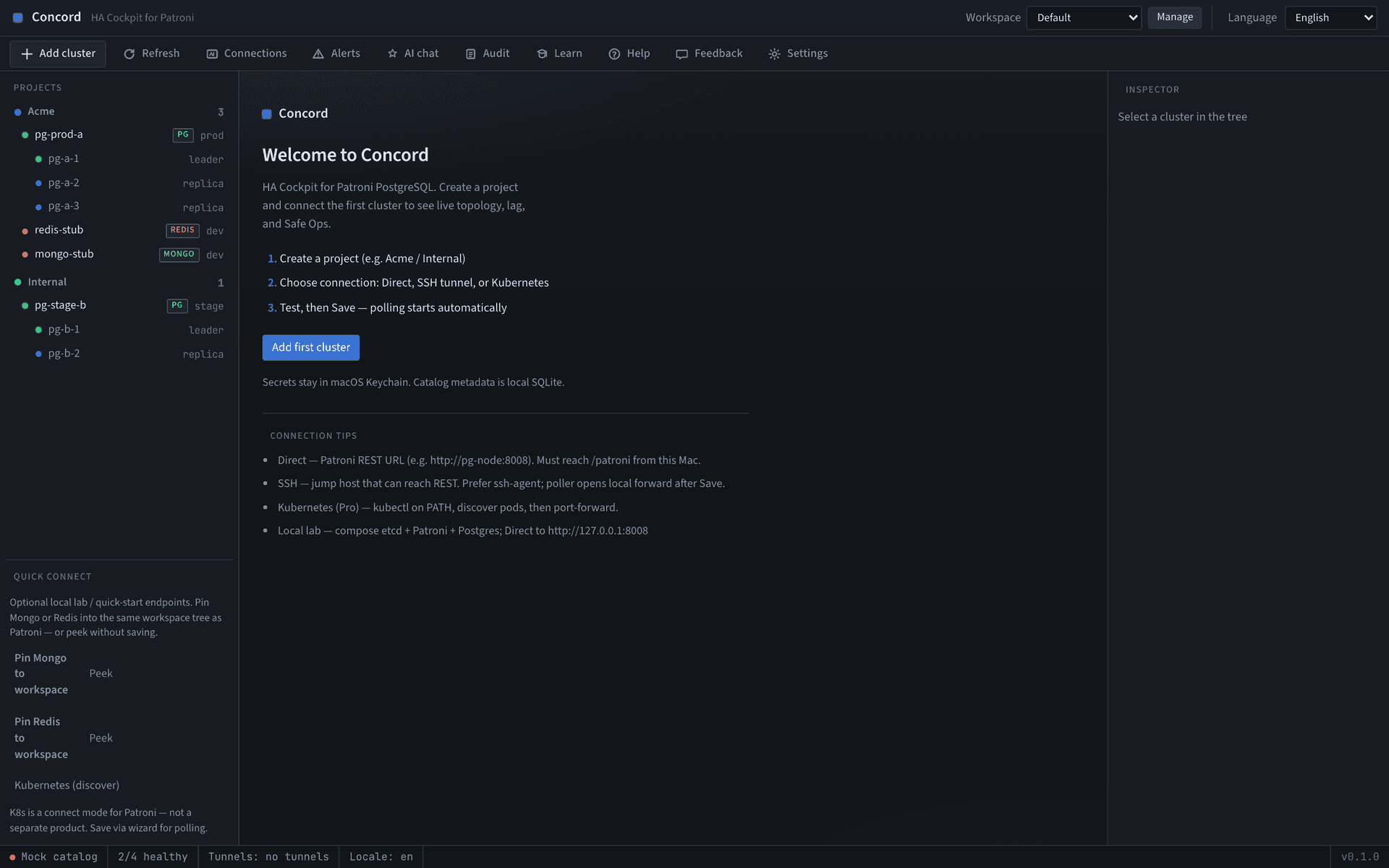Screen dimensions: 1389x868
Task: Open the Learn menu item
Action: pos(559,54)
